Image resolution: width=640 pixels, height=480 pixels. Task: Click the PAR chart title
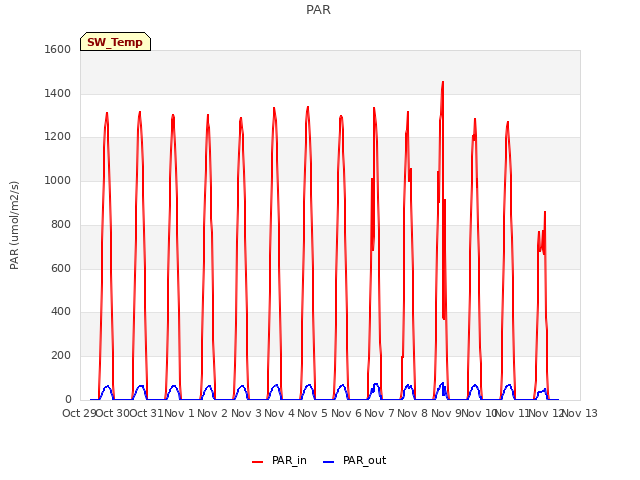pos(318,10)
